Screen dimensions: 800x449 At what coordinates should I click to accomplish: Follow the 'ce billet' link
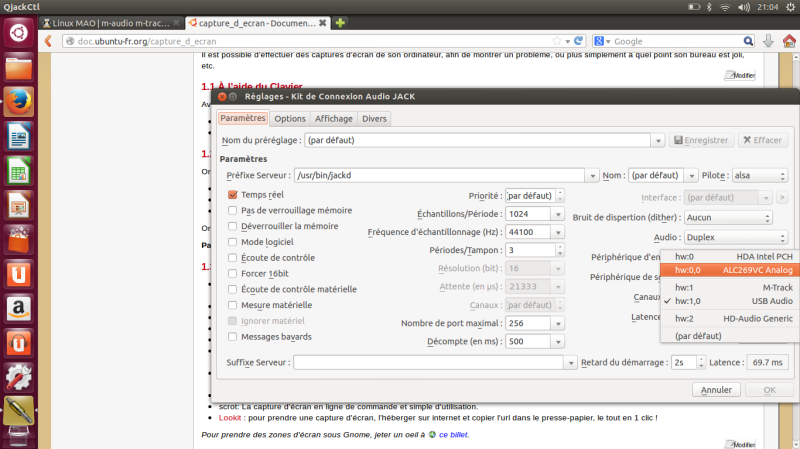coord(452,435)
